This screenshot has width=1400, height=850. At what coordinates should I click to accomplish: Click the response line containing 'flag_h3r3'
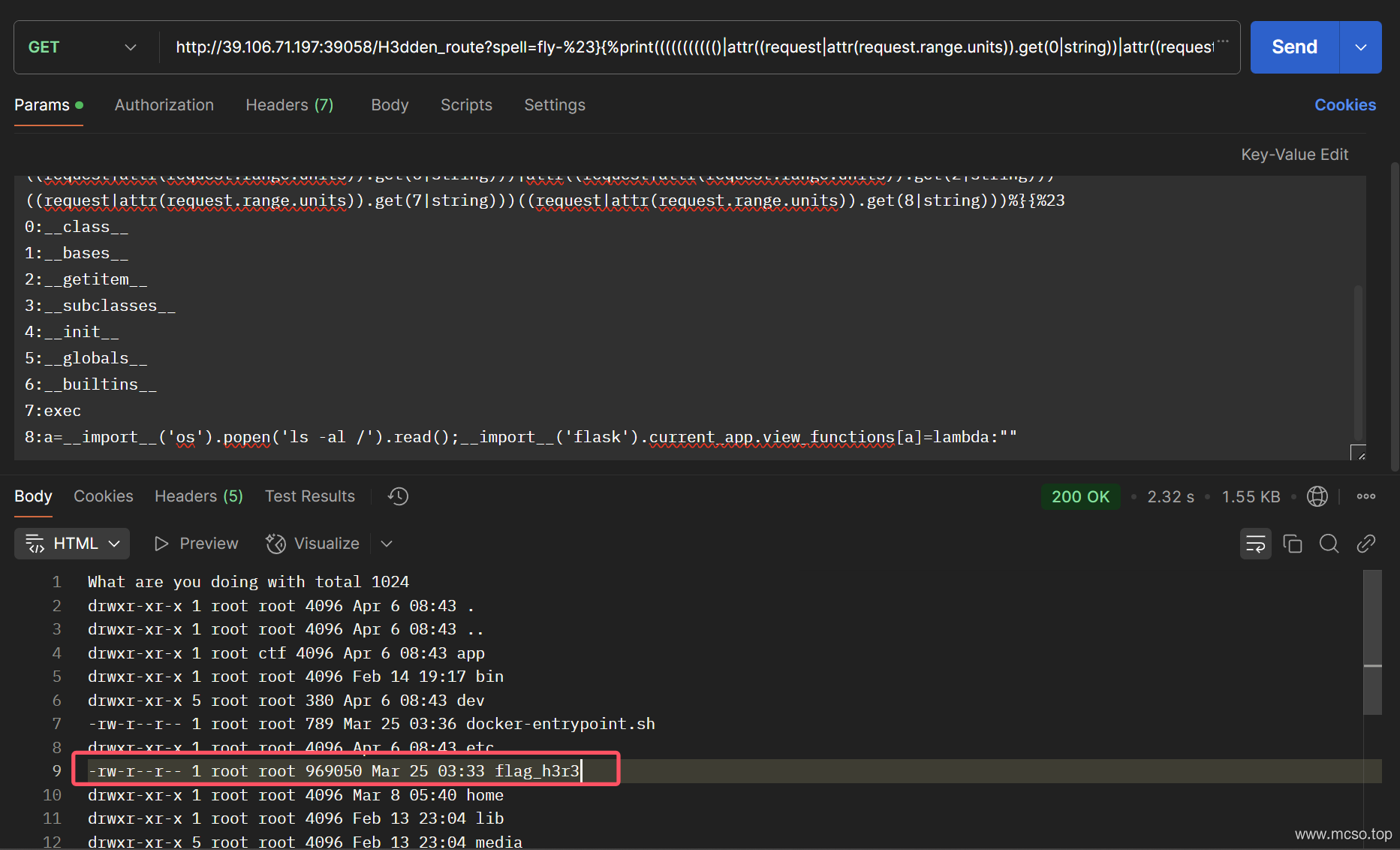[334, 771]
